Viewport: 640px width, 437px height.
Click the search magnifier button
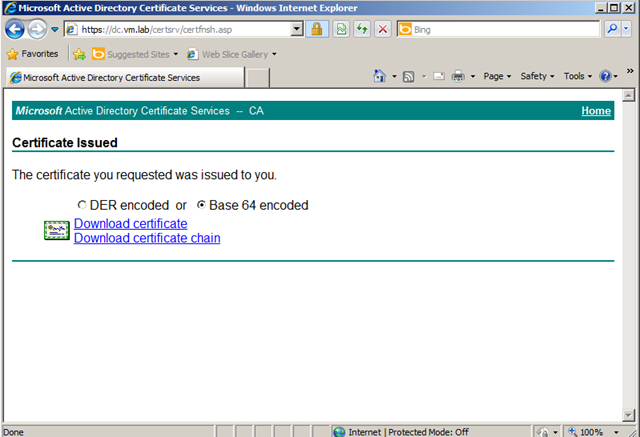click(612, 29)
